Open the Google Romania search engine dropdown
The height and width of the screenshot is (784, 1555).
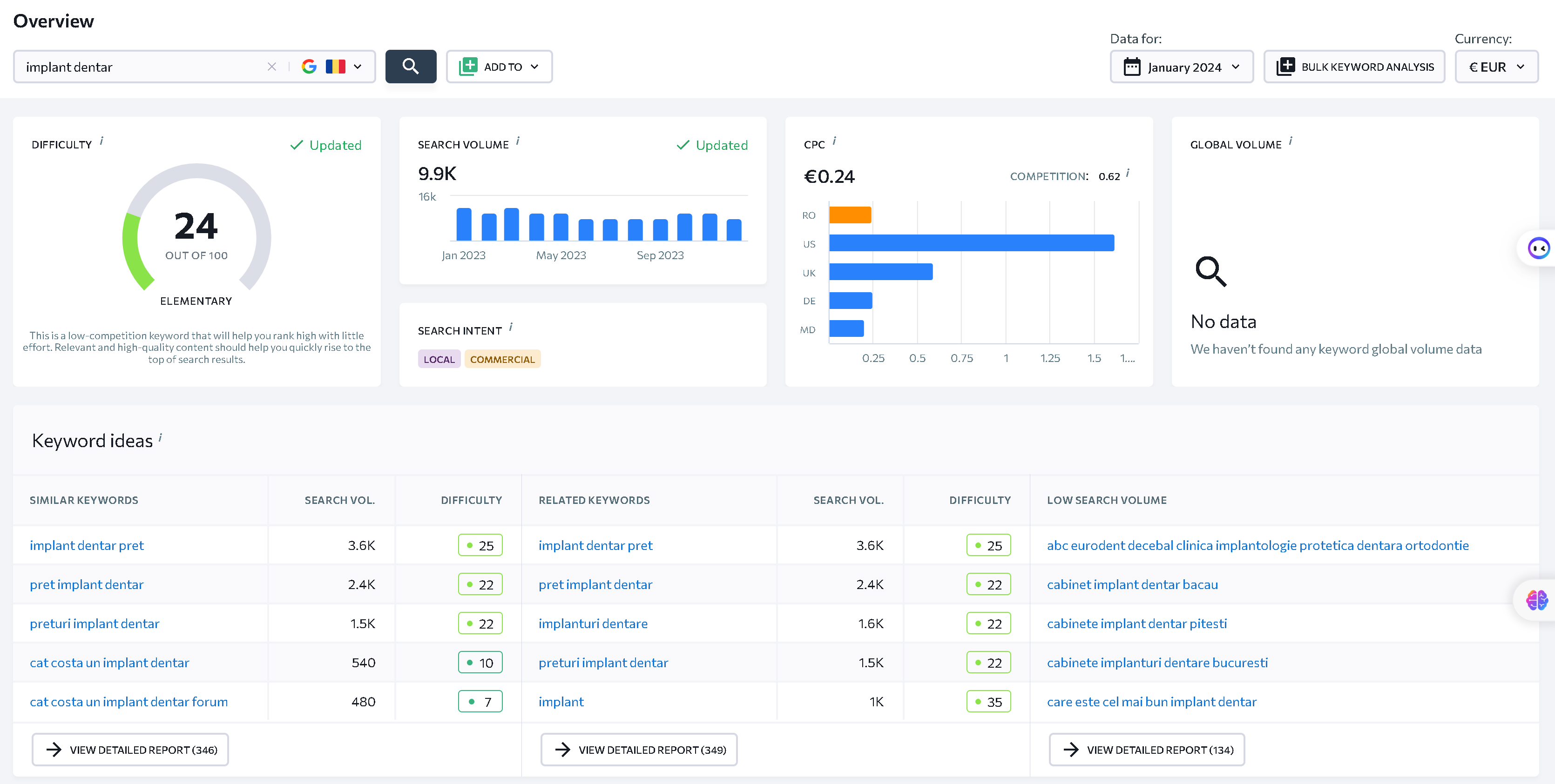pos(332,67)
